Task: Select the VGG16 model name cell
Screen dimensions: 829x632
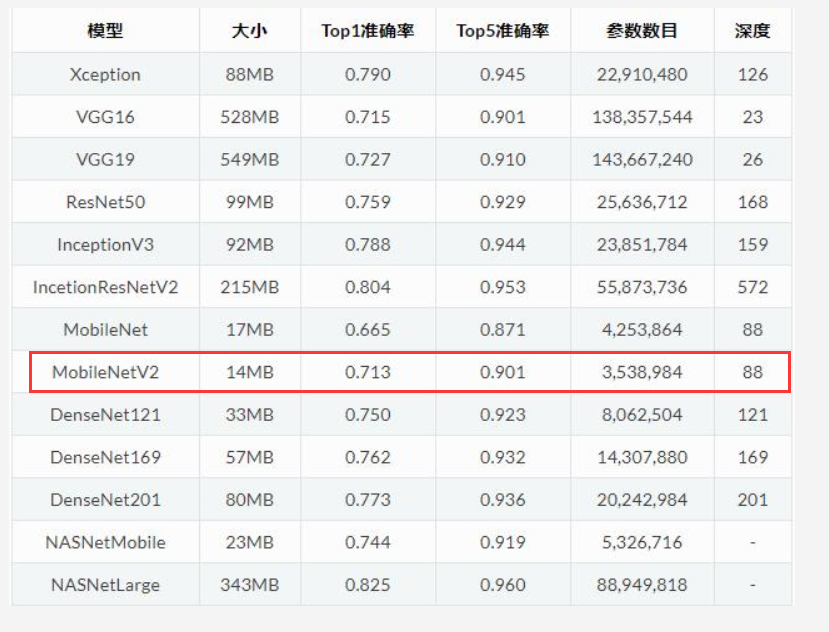Action: tap(105, 117)
